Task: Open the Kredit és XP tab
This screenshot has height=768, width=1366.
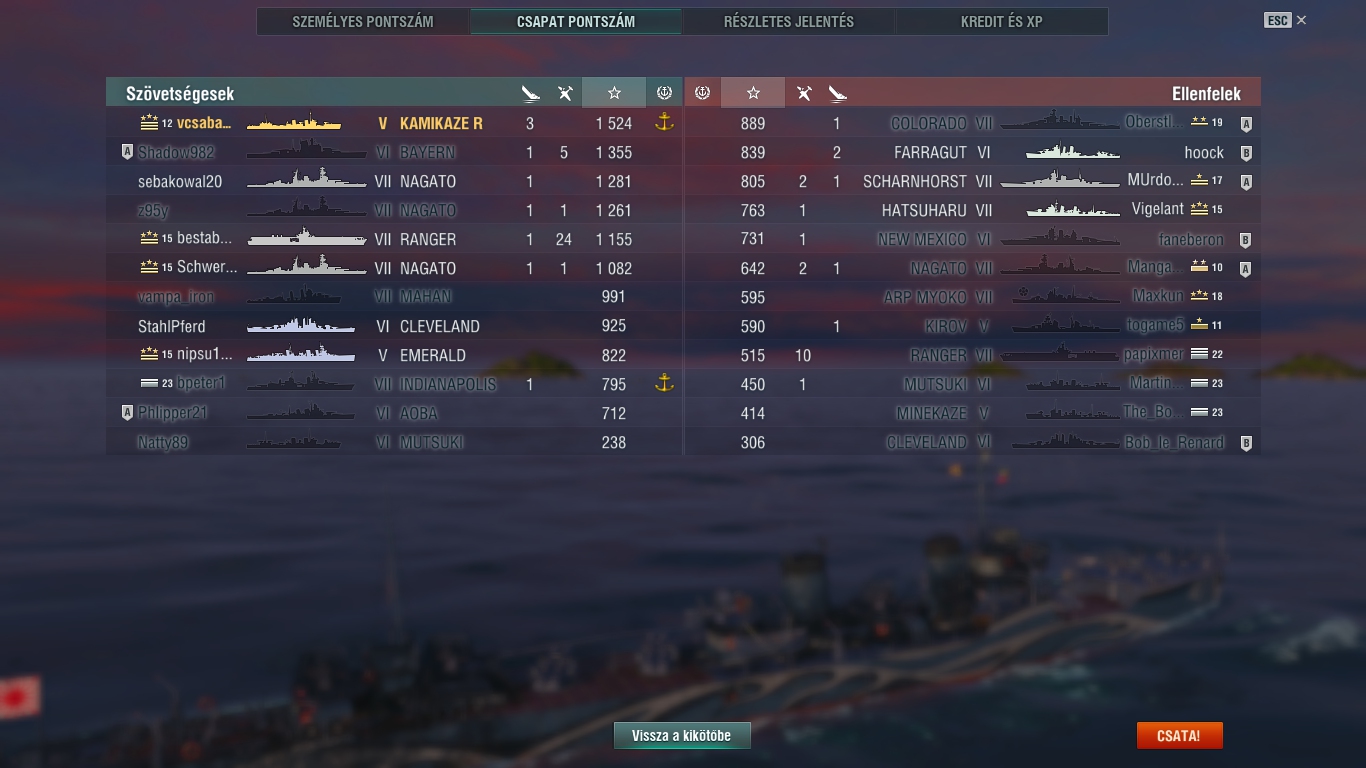Action: point(1002,21)
